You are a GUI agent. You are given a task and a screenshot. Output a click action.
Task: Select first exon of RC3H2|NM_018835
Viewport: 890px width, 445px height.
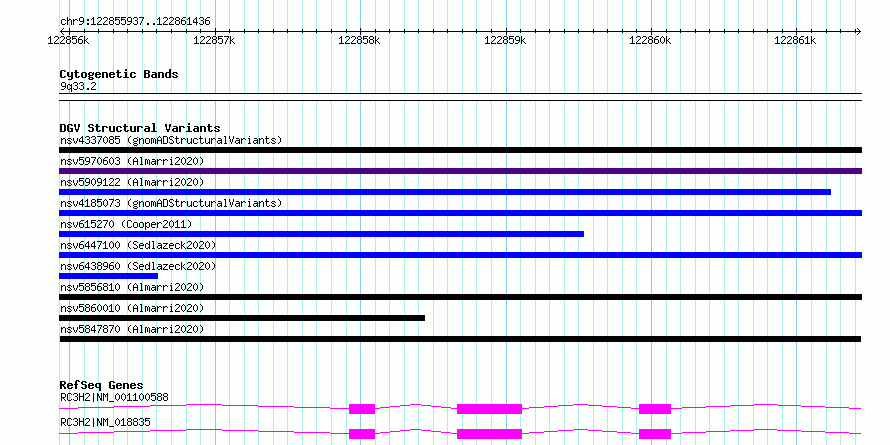click(x=362, y=434)
